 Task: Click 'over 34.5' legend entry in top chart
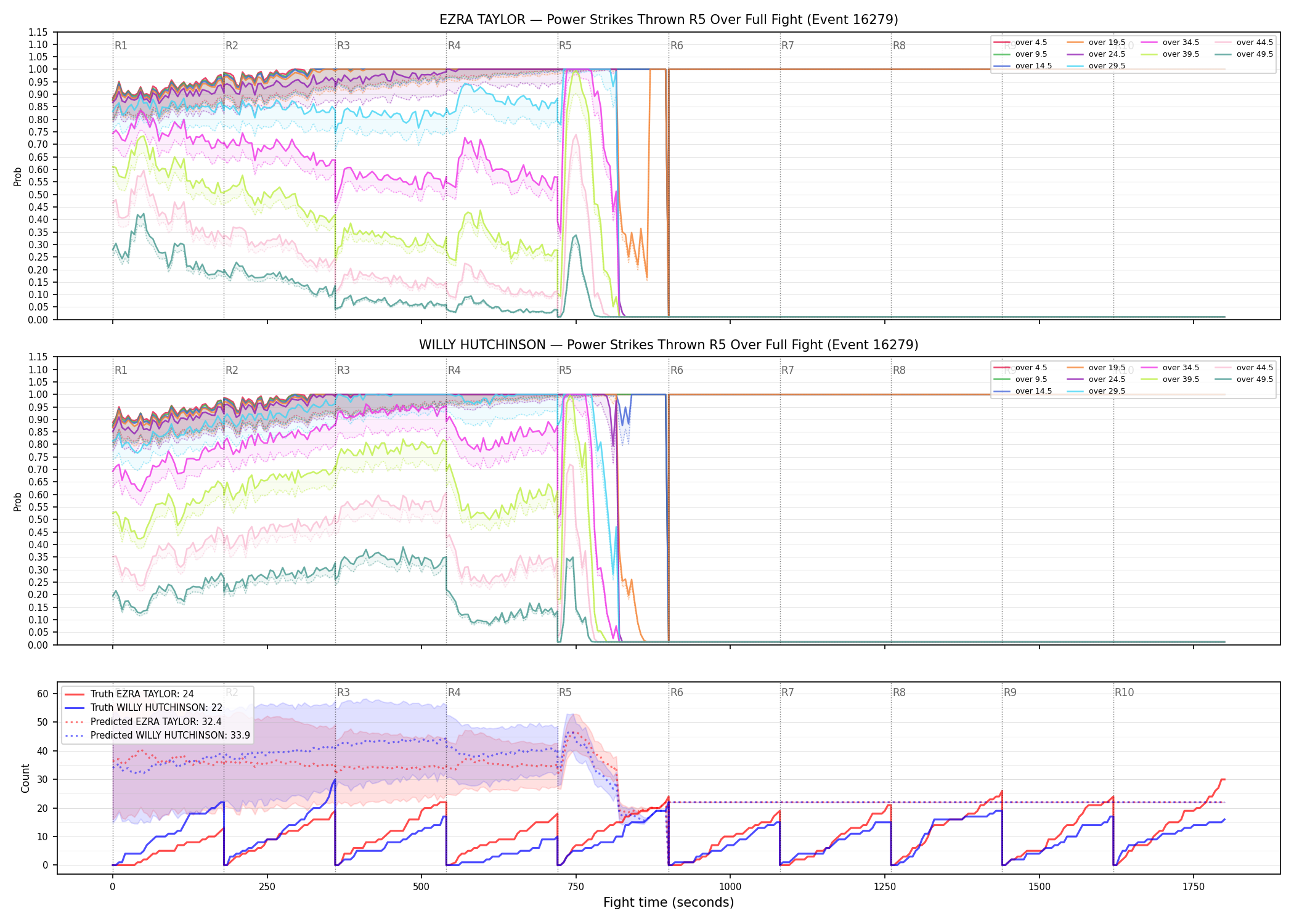1170,43
